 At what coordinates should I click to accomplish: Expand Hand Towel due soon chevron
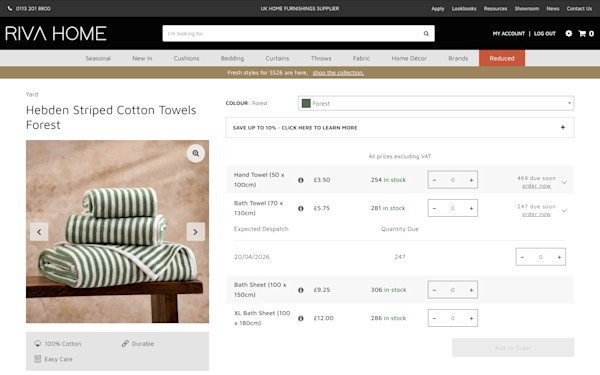click(x=564, y=183)
